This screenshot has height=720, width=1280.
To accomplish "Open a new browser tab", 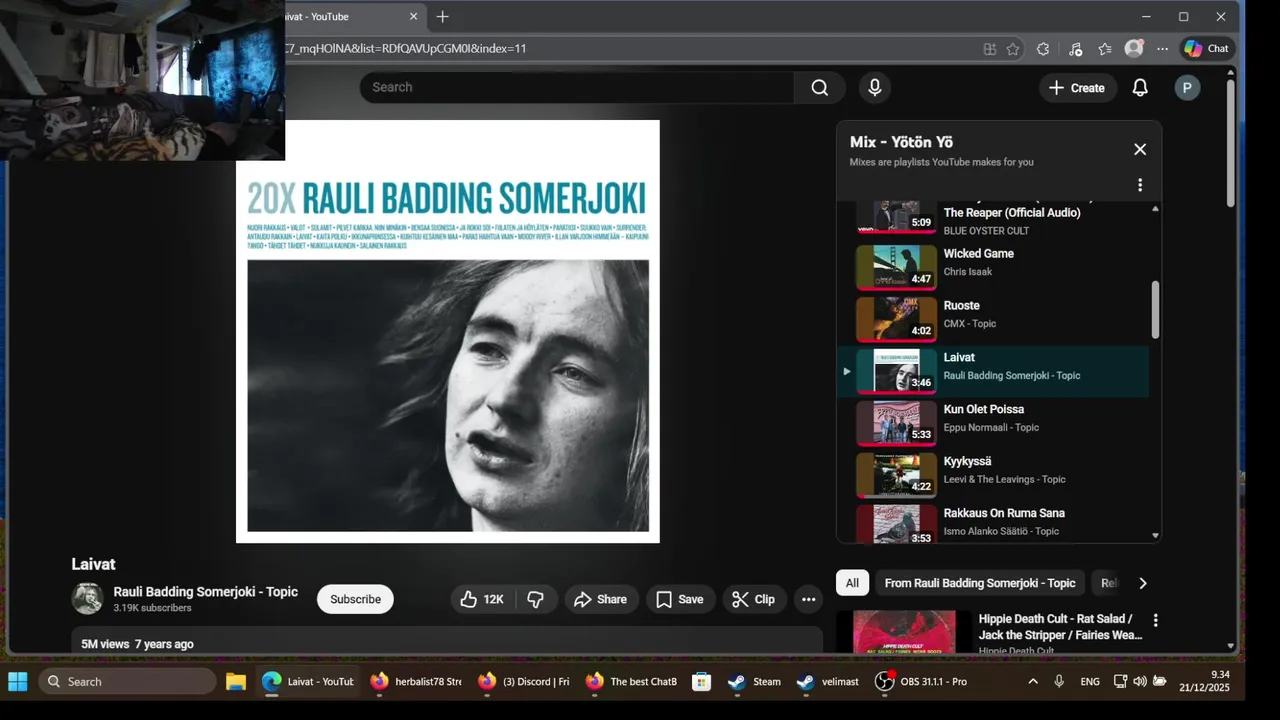I will click(x=442, y=16).
